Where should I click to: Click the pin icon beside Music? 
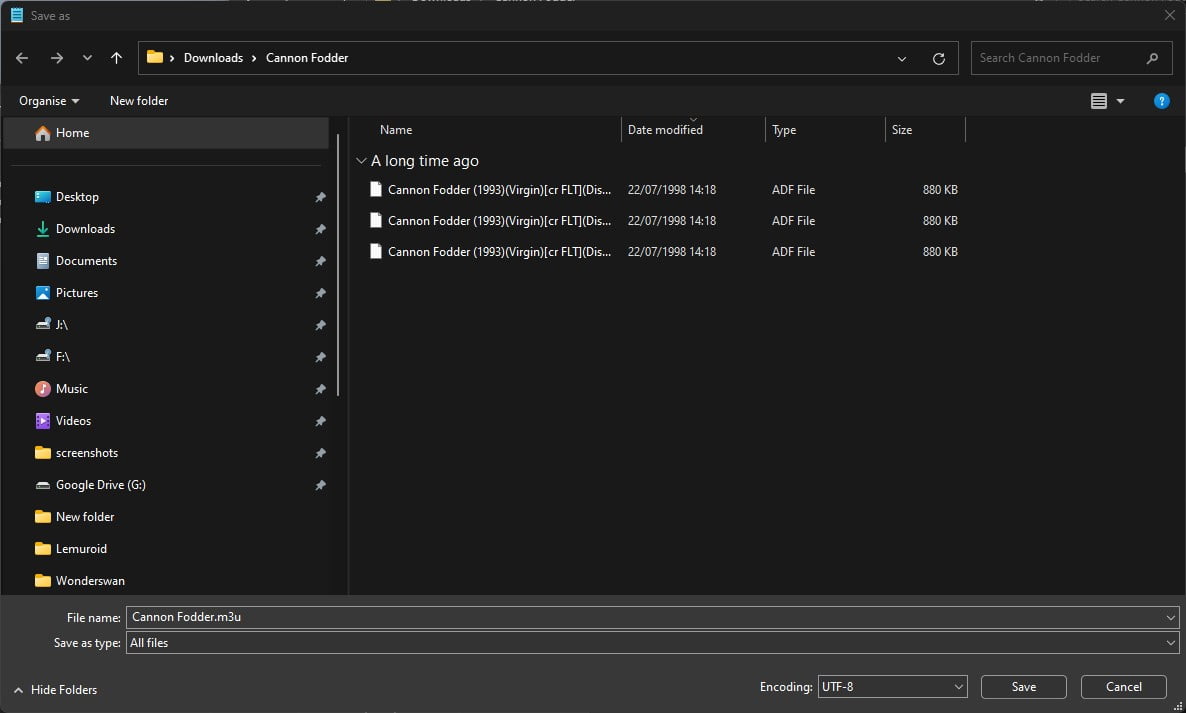(320, 389)
